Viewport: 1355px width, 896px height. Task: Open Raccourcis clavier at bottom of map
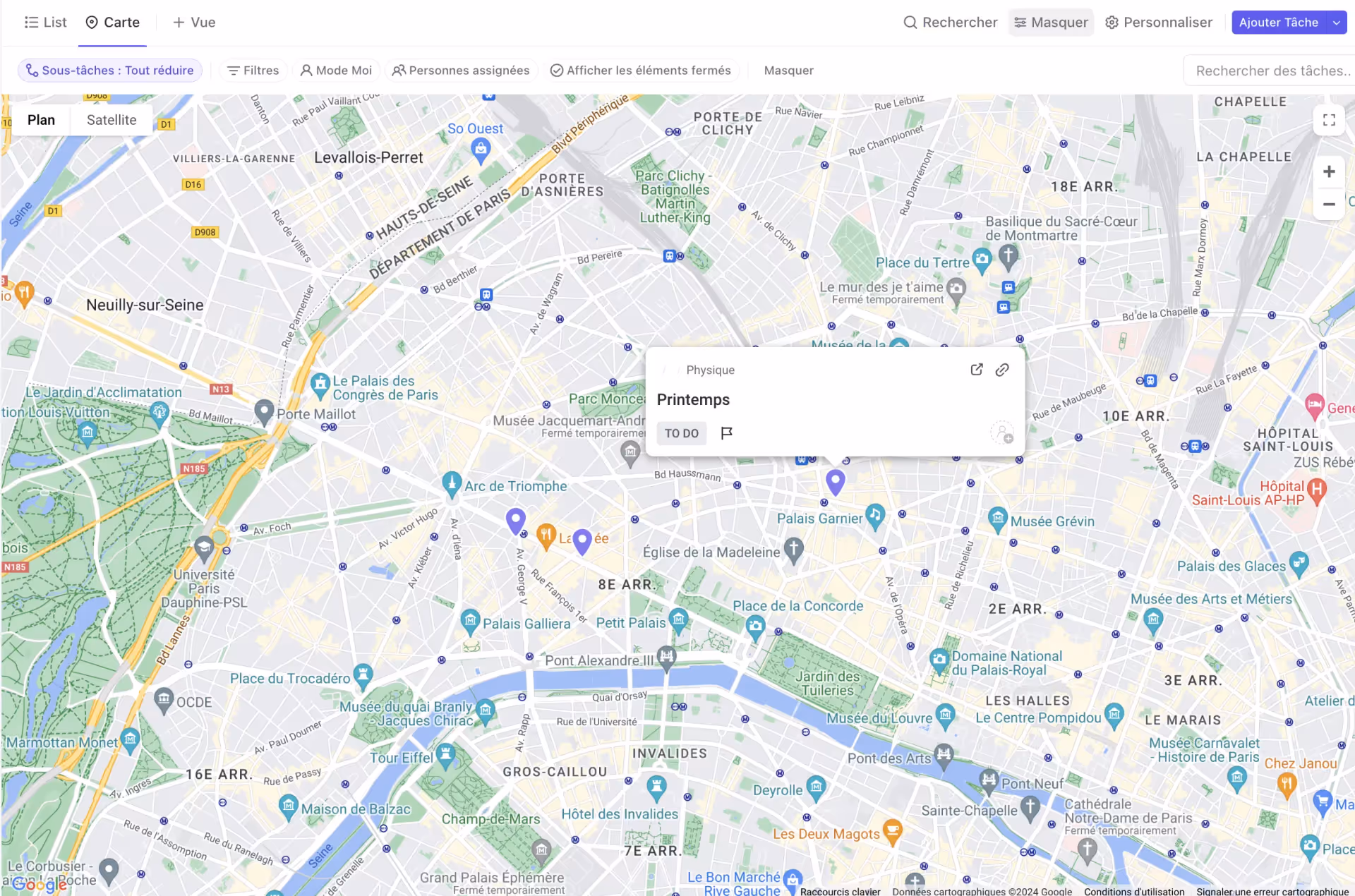(840, 890)
